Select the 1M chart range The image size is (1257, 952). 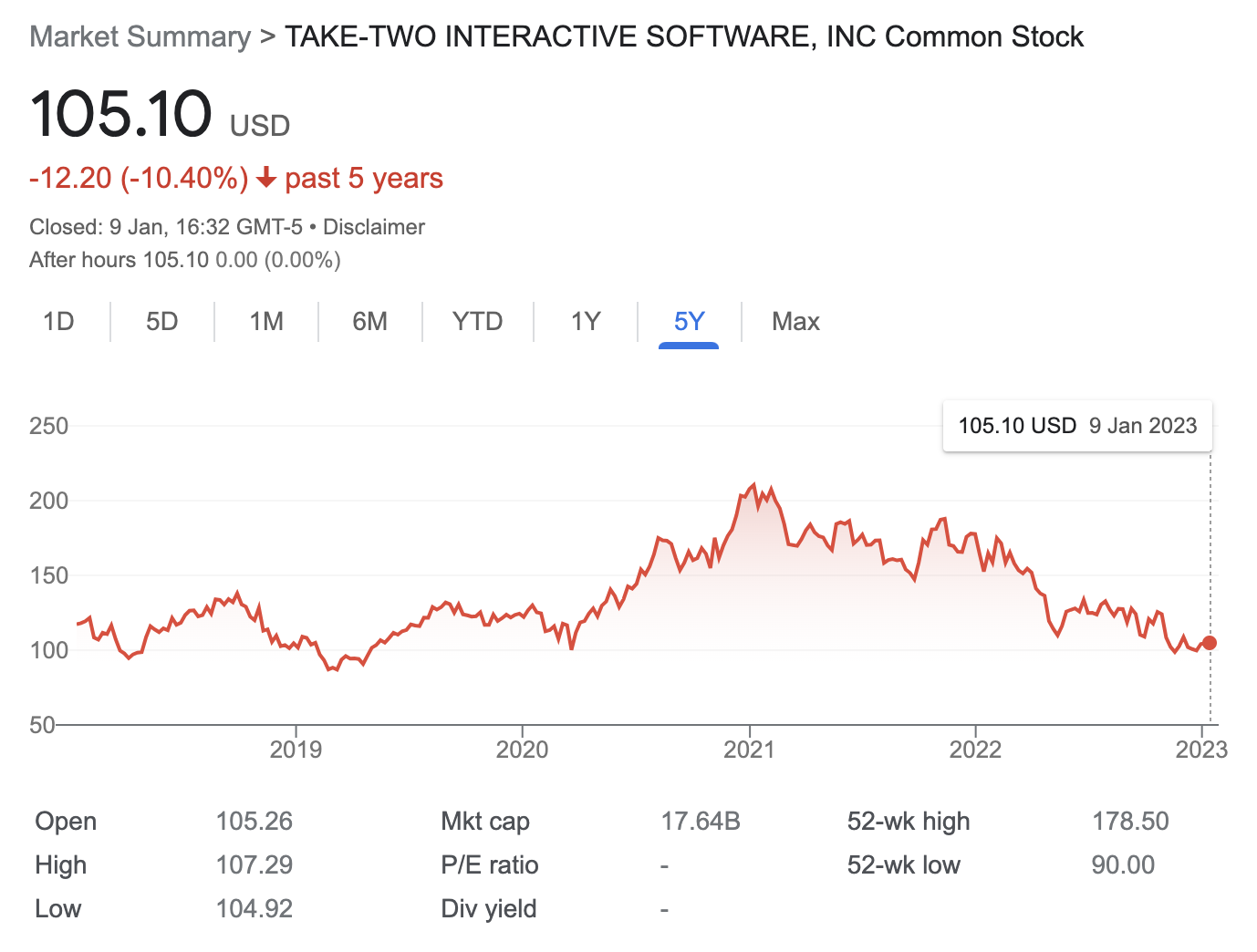tap(266, 322)
